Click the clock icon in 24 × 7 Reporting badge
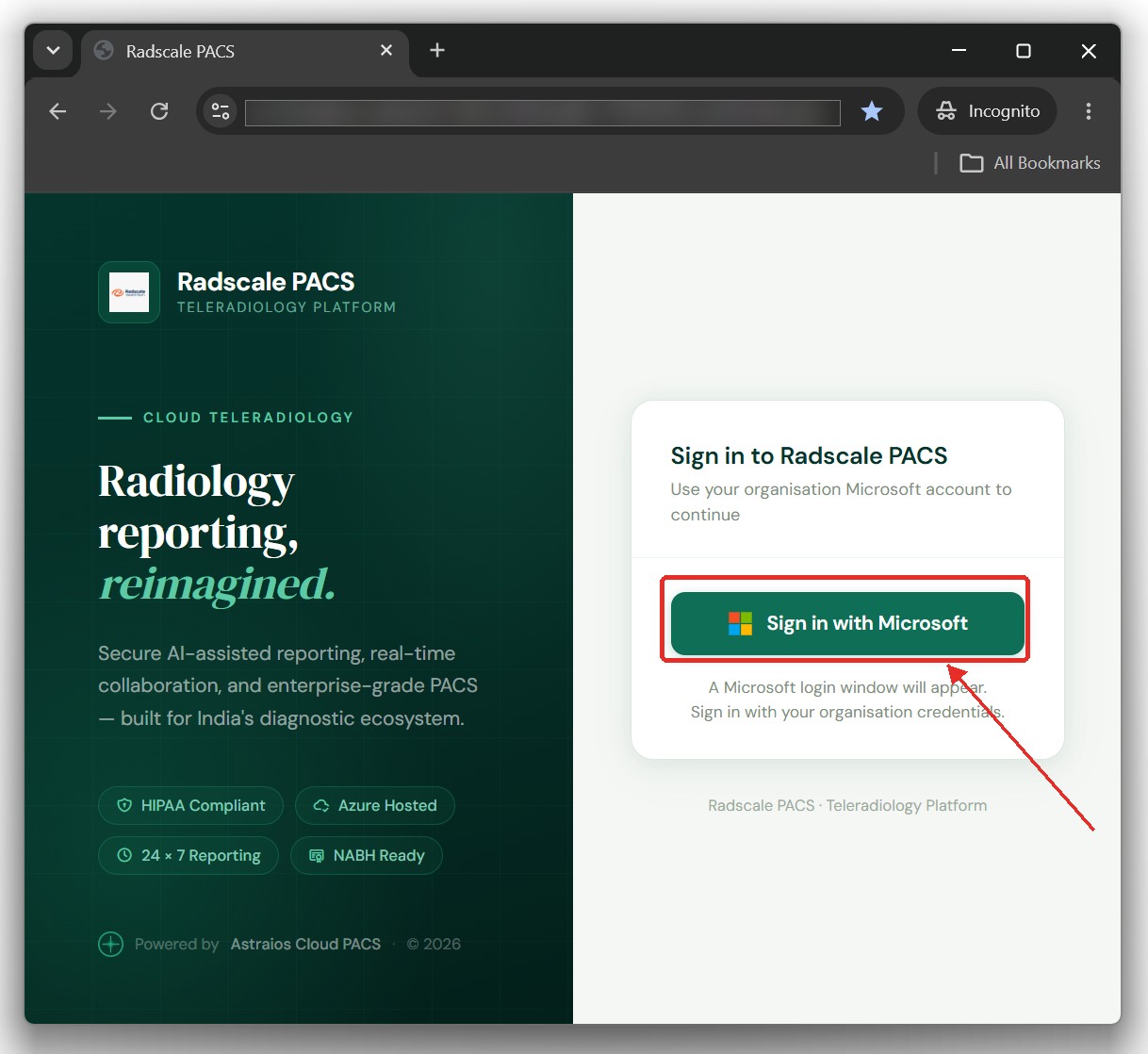The width and height of the screenshot is (1148, 1054). 123,855
